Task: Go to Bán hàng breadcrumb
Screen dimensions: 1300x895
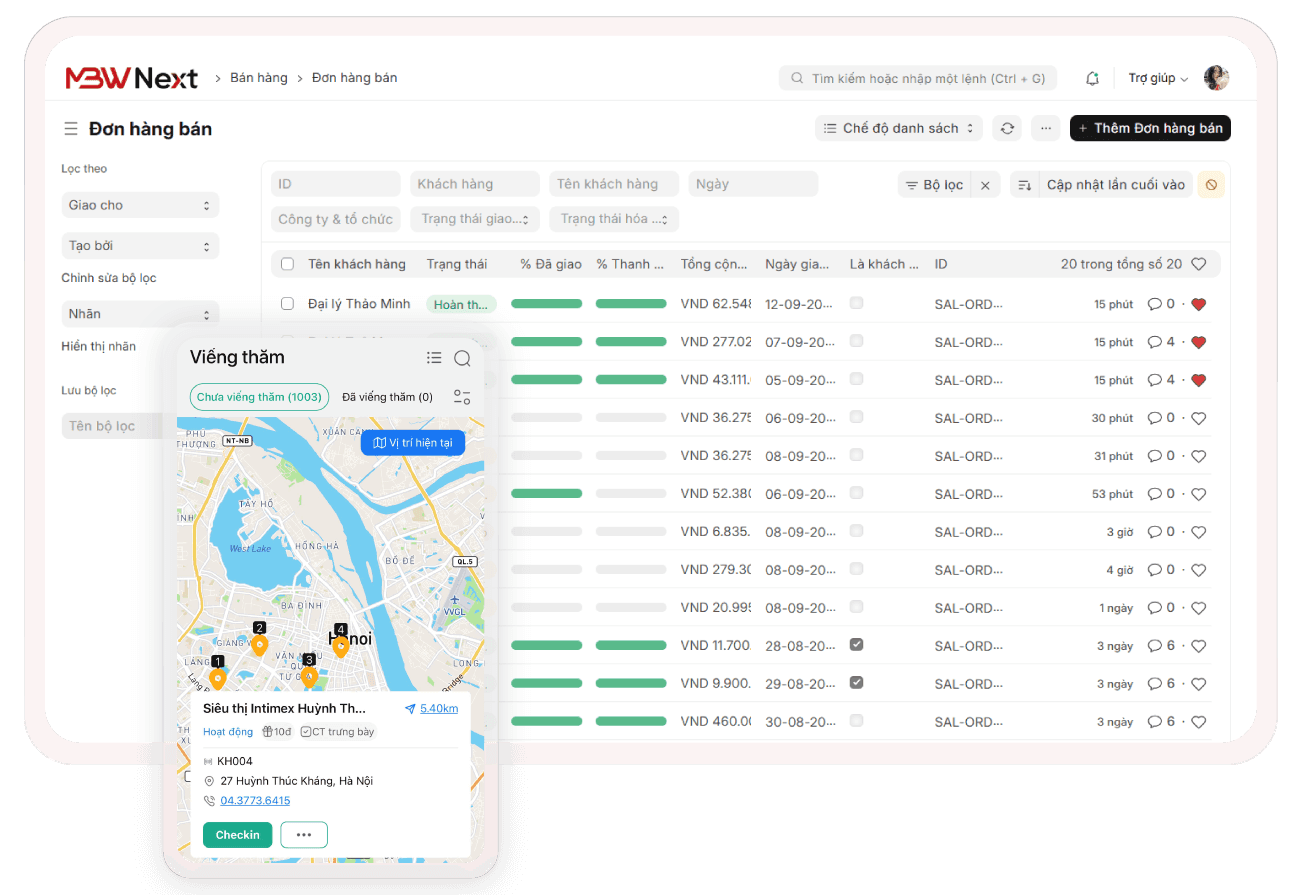Action: [x=258, y=78]
